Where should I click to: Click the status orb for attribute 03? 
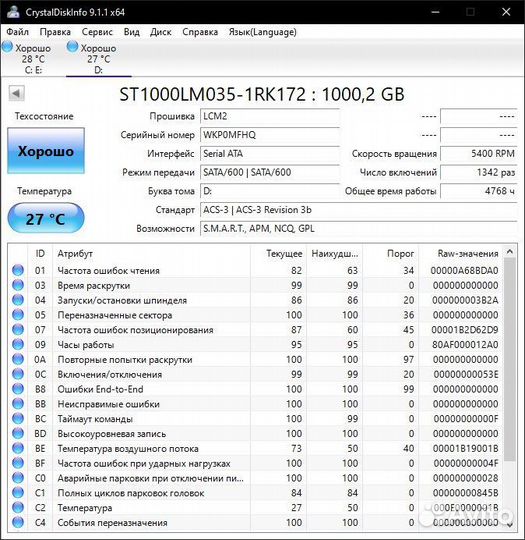(18, 285)
